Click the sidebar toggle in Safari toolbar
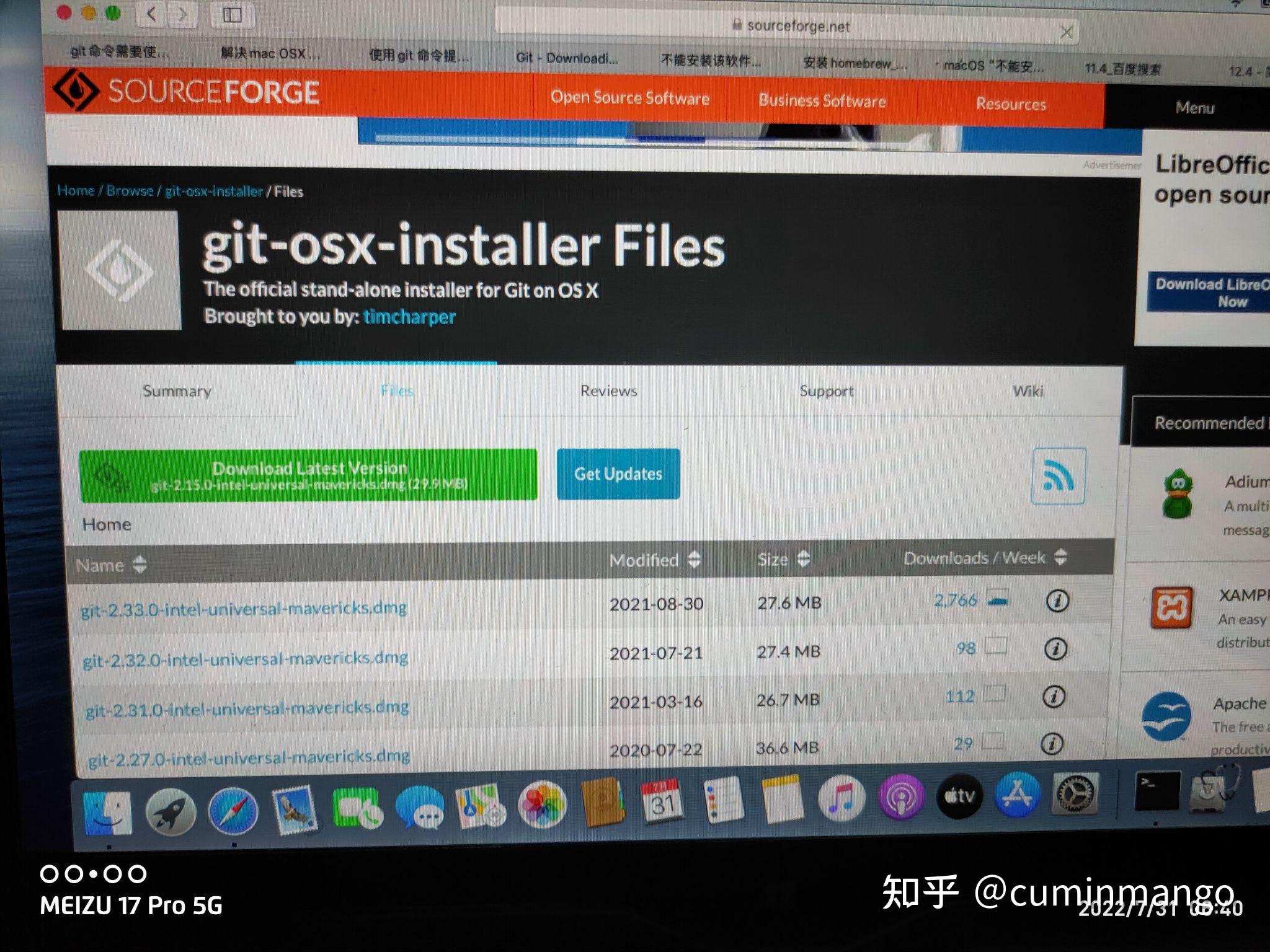Screen dimensions: 1270x952 (232, 15)
